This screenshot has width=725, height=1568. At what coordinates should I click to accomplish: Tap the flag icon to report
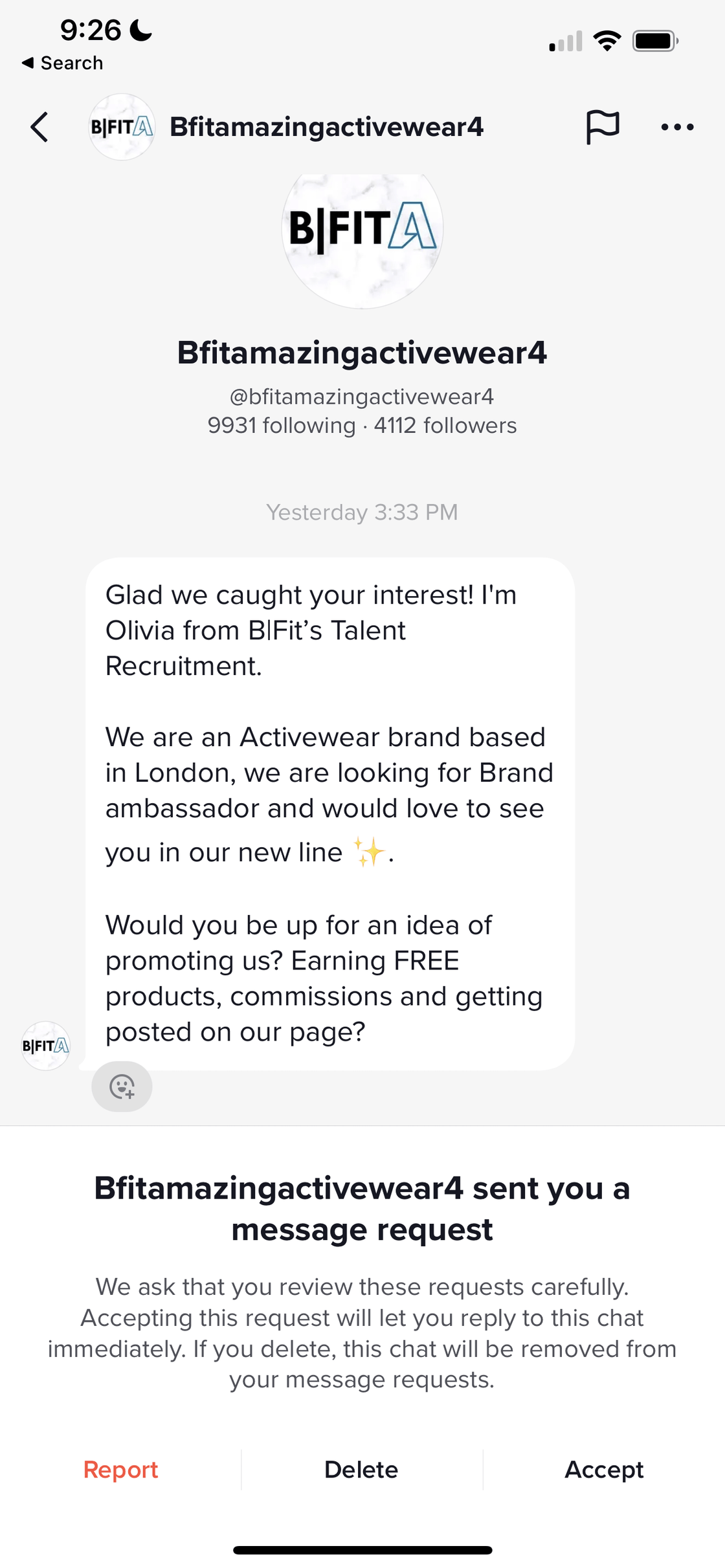coord(602,127)
